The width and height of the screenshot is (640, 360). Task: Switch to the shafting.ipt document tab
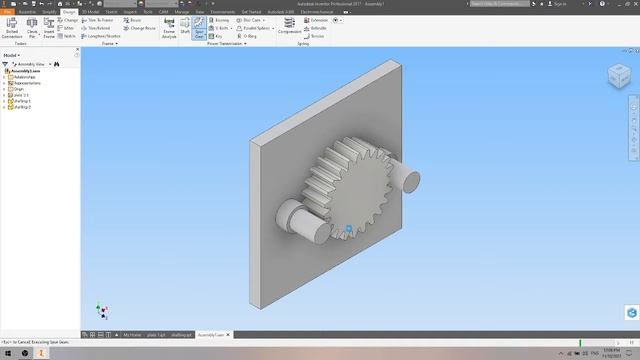tap(182, 335)
